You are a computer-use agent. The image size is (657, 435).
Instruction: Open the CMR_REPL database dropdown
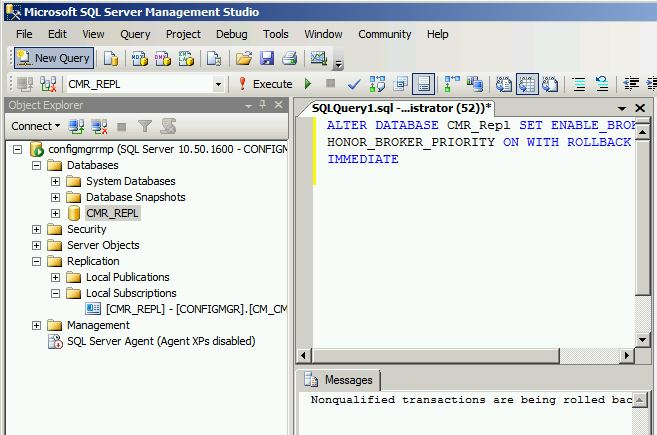pos(218,85)
